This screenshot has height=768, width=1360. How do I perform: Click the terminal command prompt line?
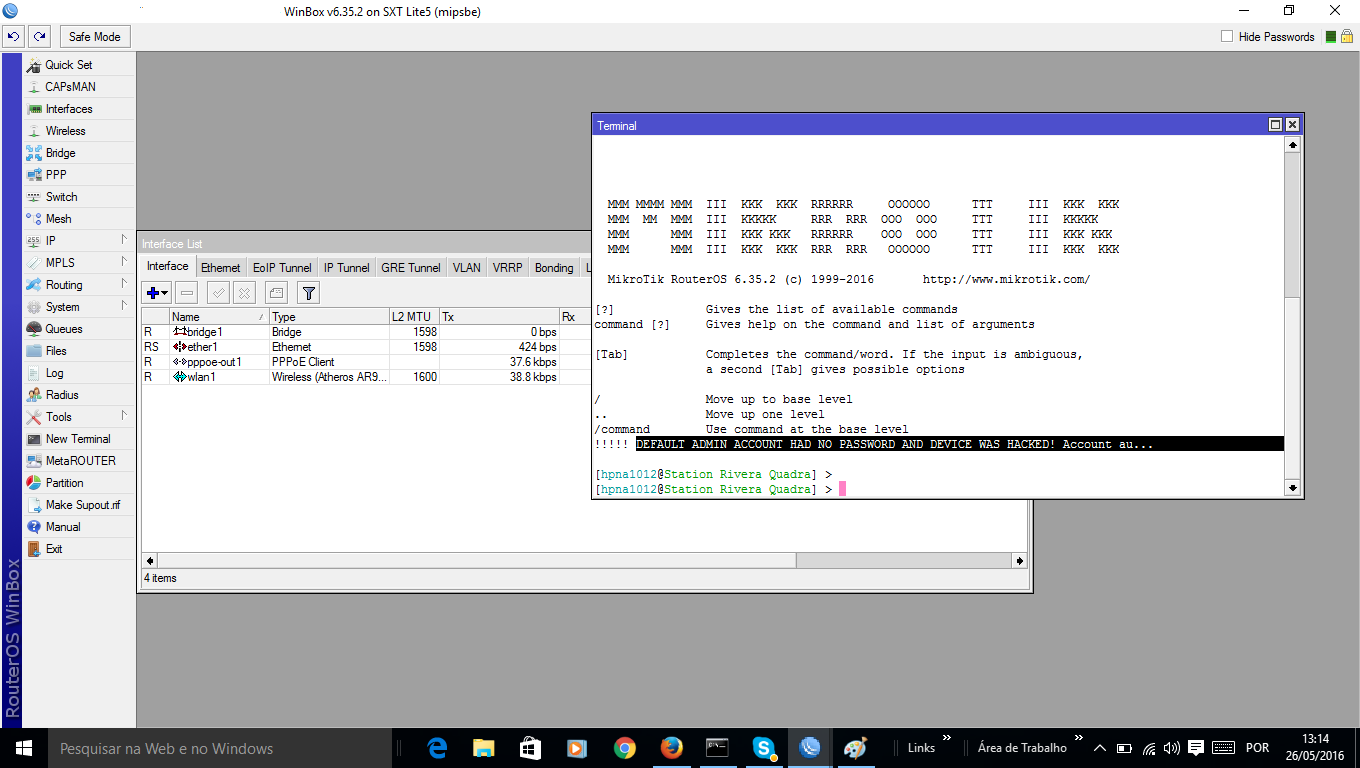pos(939,489)
